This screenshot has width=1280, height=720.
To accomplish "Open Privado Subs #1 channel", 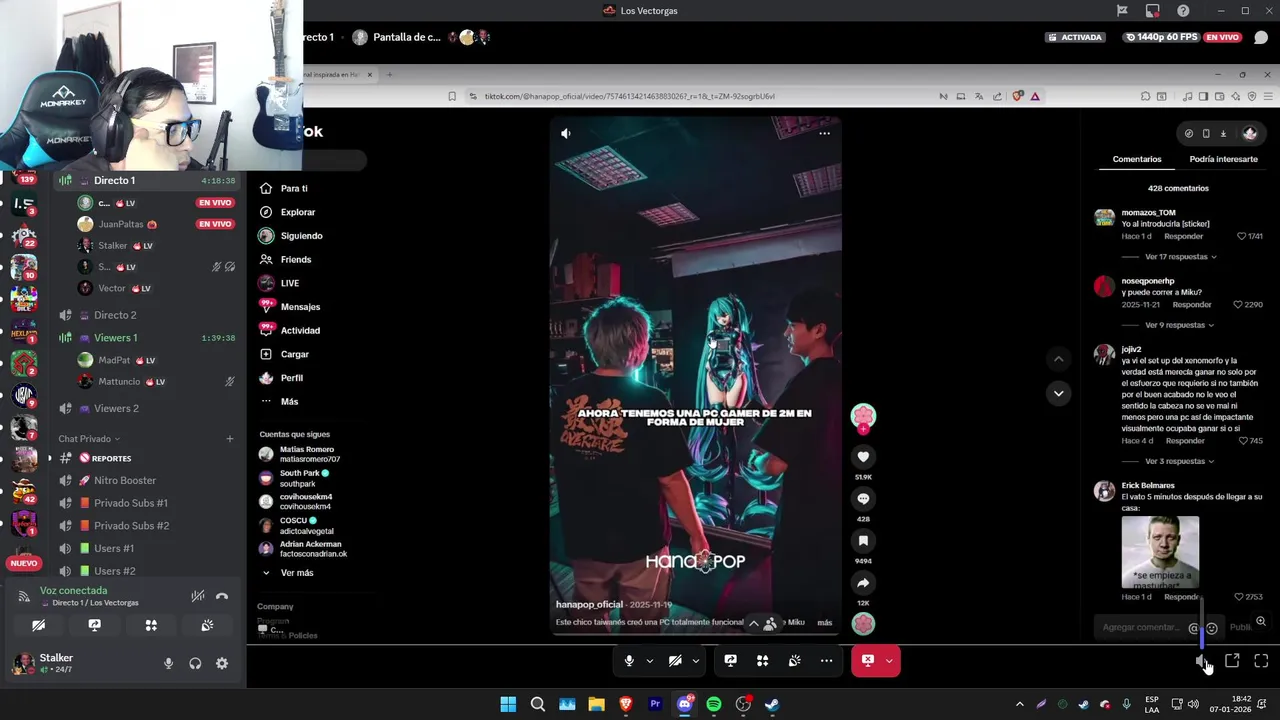I will [x=147, y=503].
